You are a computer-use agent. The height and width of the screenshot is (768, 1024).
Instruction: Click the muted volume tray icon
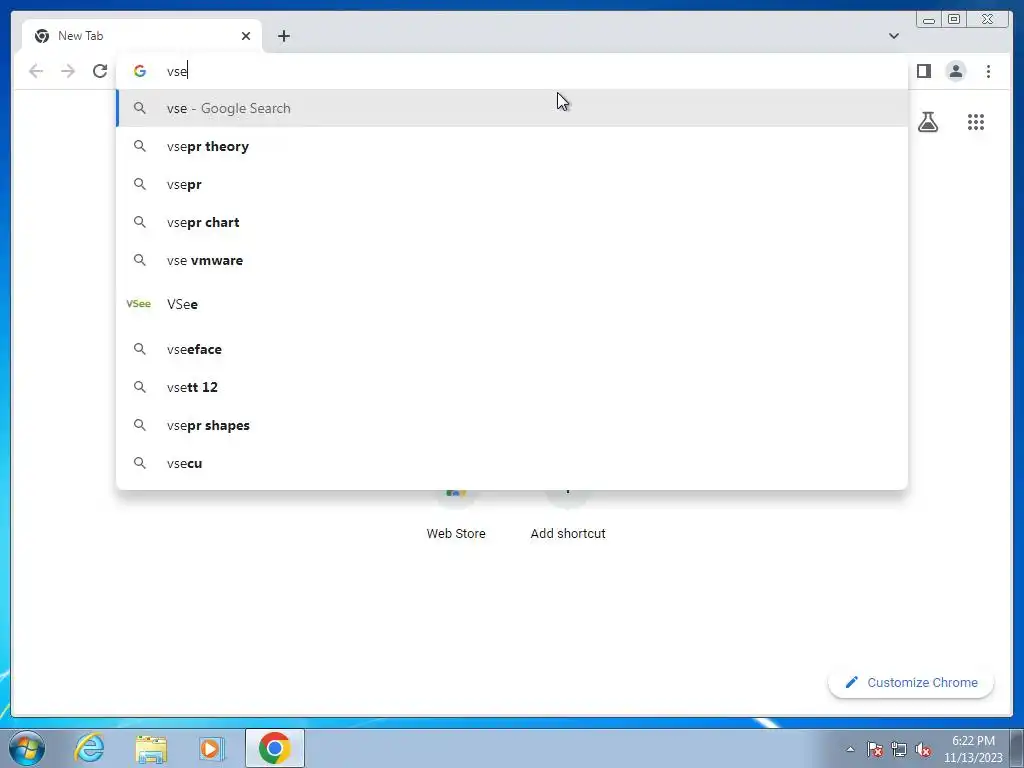[x=923, y=749]
